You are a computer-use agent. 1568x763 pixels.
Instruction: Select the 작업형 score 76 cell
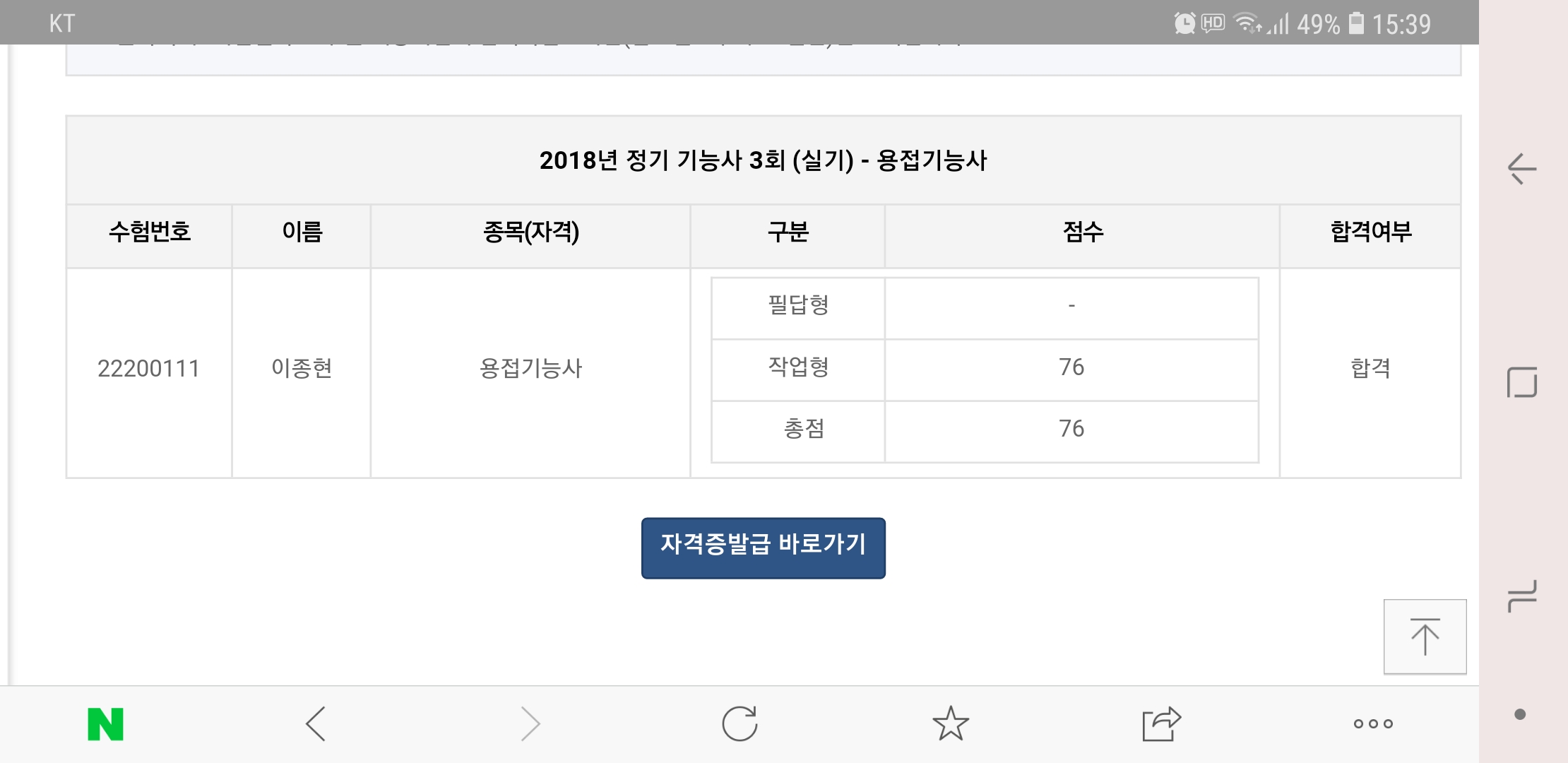click(x=1071, y=367)
